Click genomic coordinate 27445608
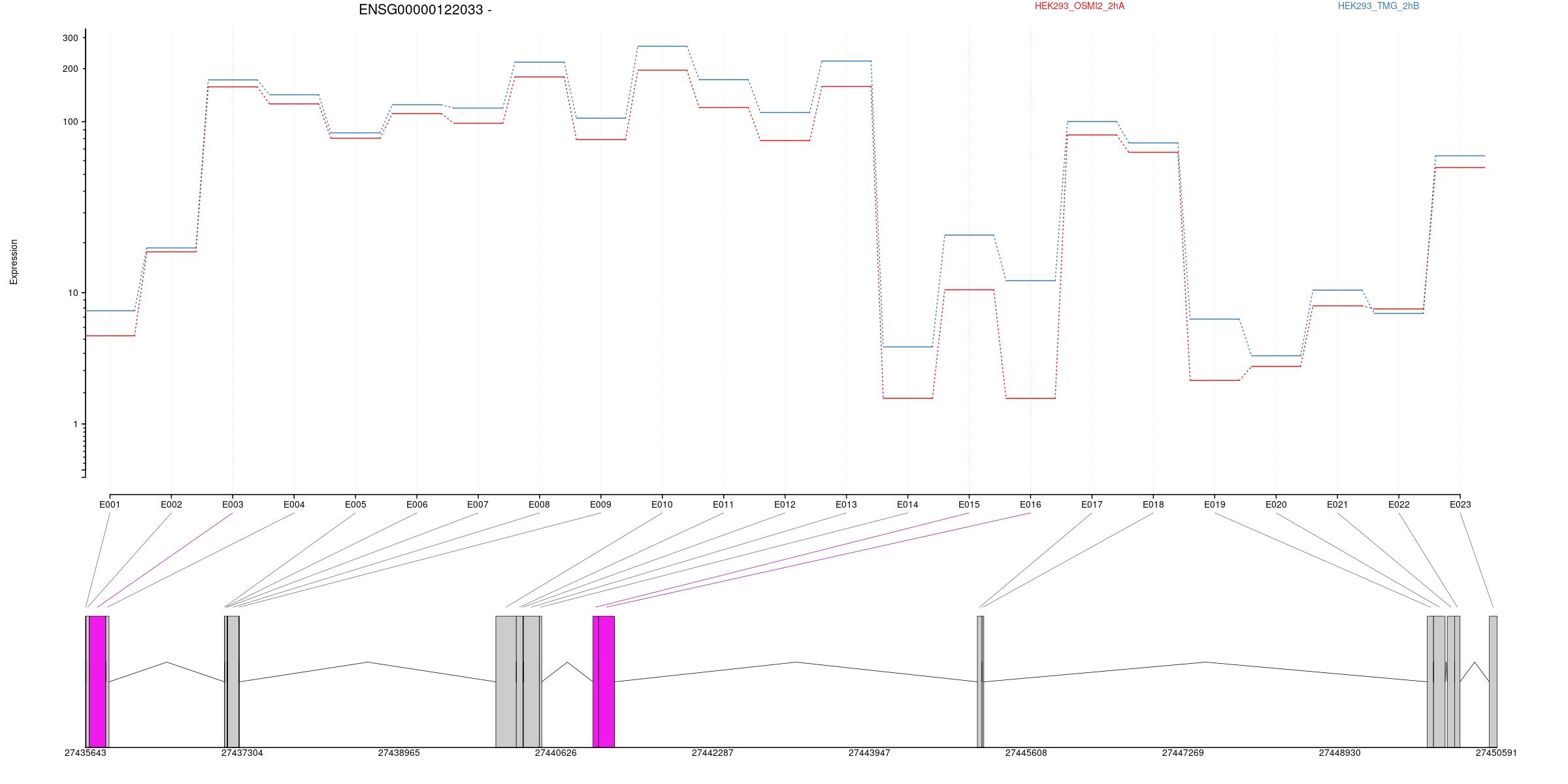Screen dimensions: 1568x784 click(x=1026, y=753)
